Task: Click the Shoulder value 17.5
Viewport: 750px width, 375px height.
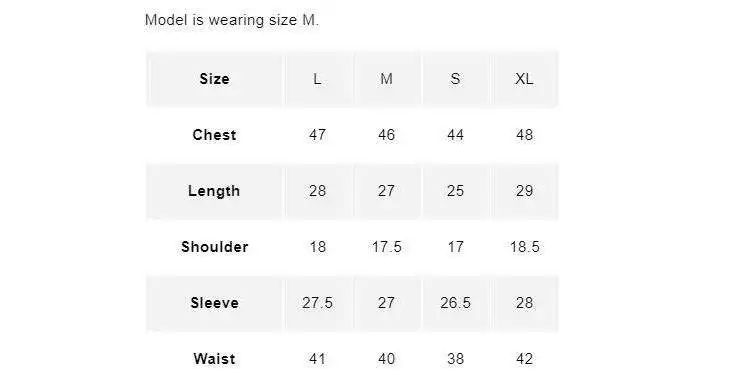Action: (x=386, y=247)
